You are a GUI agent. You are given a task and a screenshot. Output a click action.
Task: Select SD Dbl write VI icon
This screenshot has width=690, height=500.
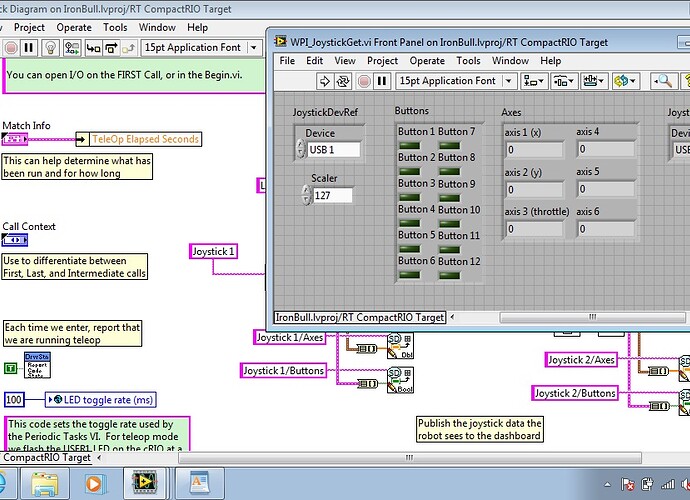[x=400, y=346]
